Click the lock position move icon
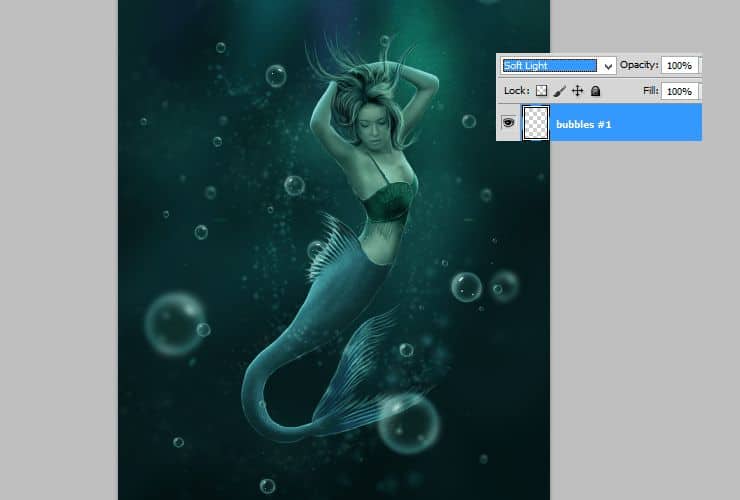The width and height of the screenshot is (740, 500). [x=578, y=91]
